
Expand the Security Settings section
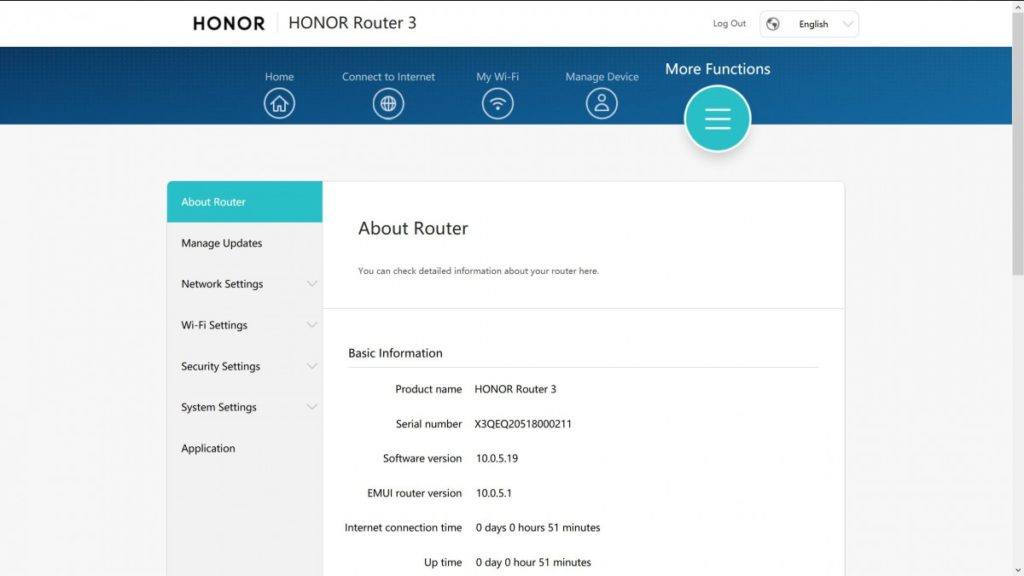click(220, 366)
